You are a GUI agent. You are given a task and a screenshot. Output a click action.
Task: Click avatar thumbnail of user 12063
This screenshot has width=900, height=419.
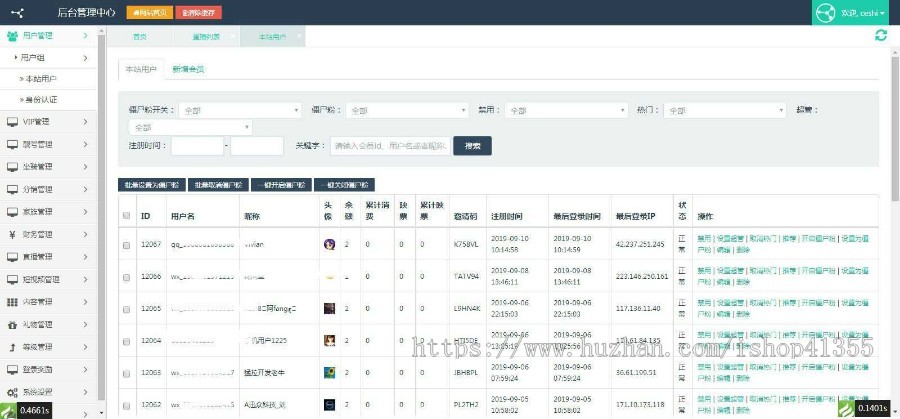(329, 373)
